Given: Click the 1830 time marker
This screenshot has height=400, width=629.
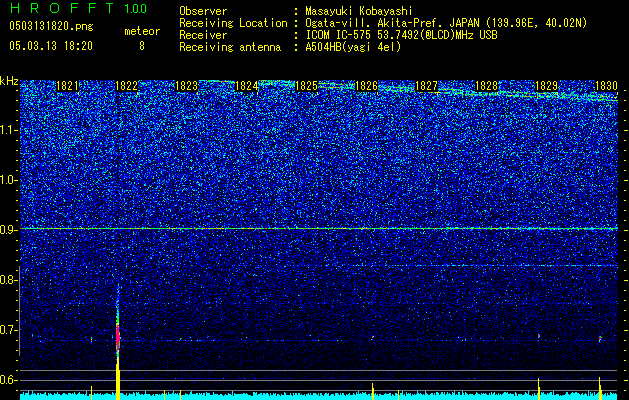Looking at the screenshot, I should pyautogui.click(x=606, y=86).
